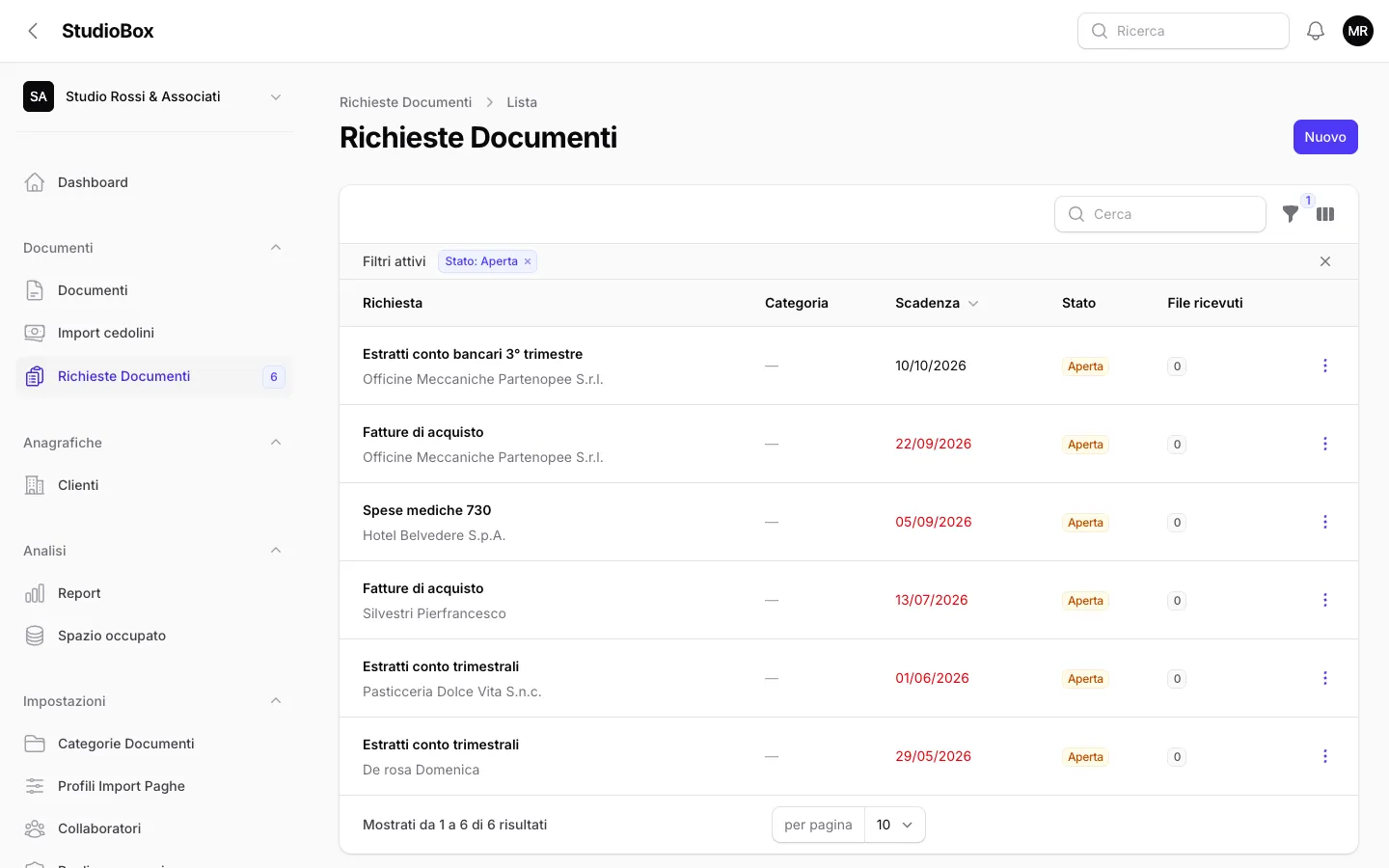
Task: Remove the Stato: Aperta filter chip
Action: (x=528, y=261)
